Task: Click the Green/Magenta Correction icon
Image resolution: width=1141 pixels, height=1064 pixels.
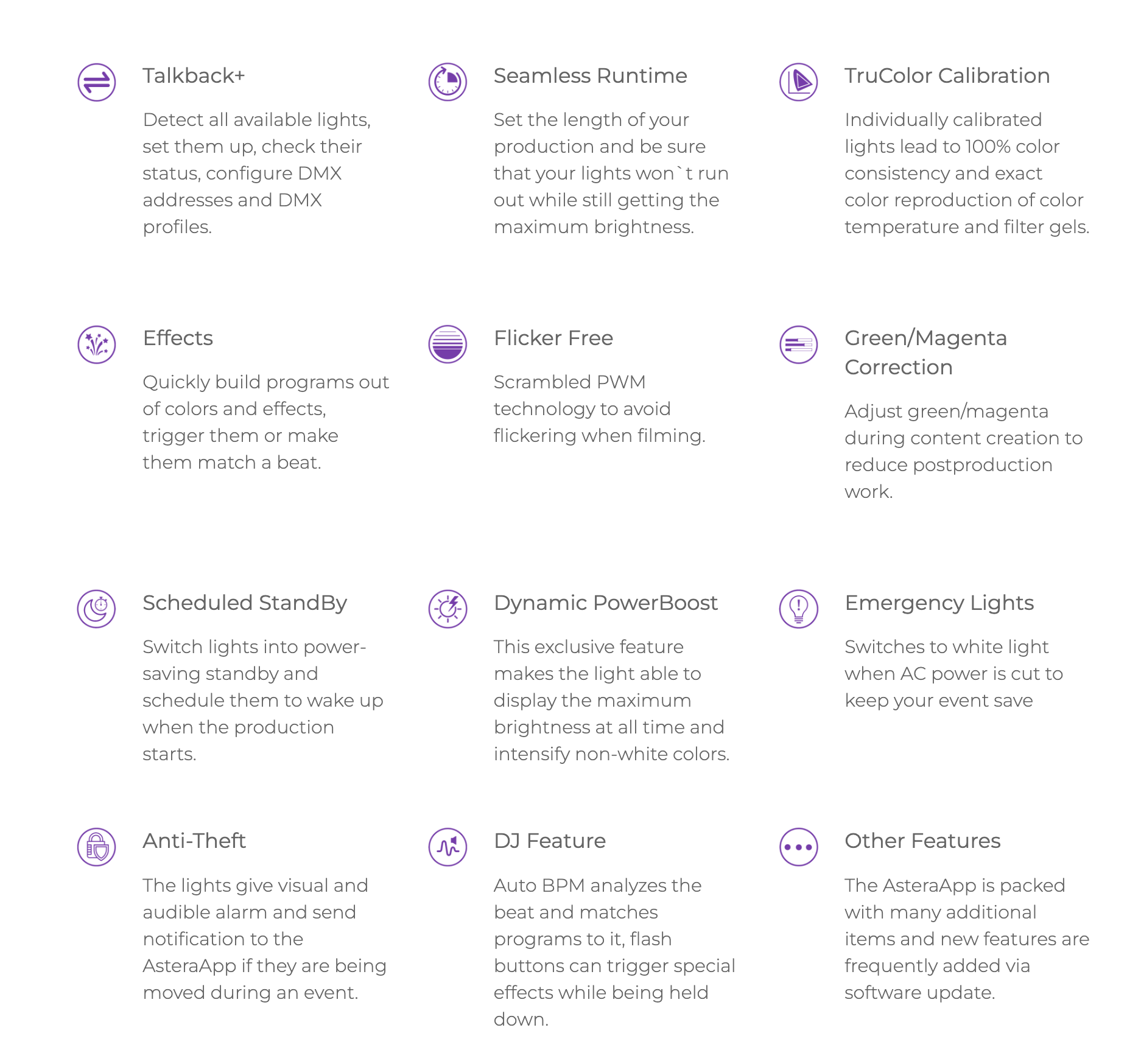Action: (798, 345)
